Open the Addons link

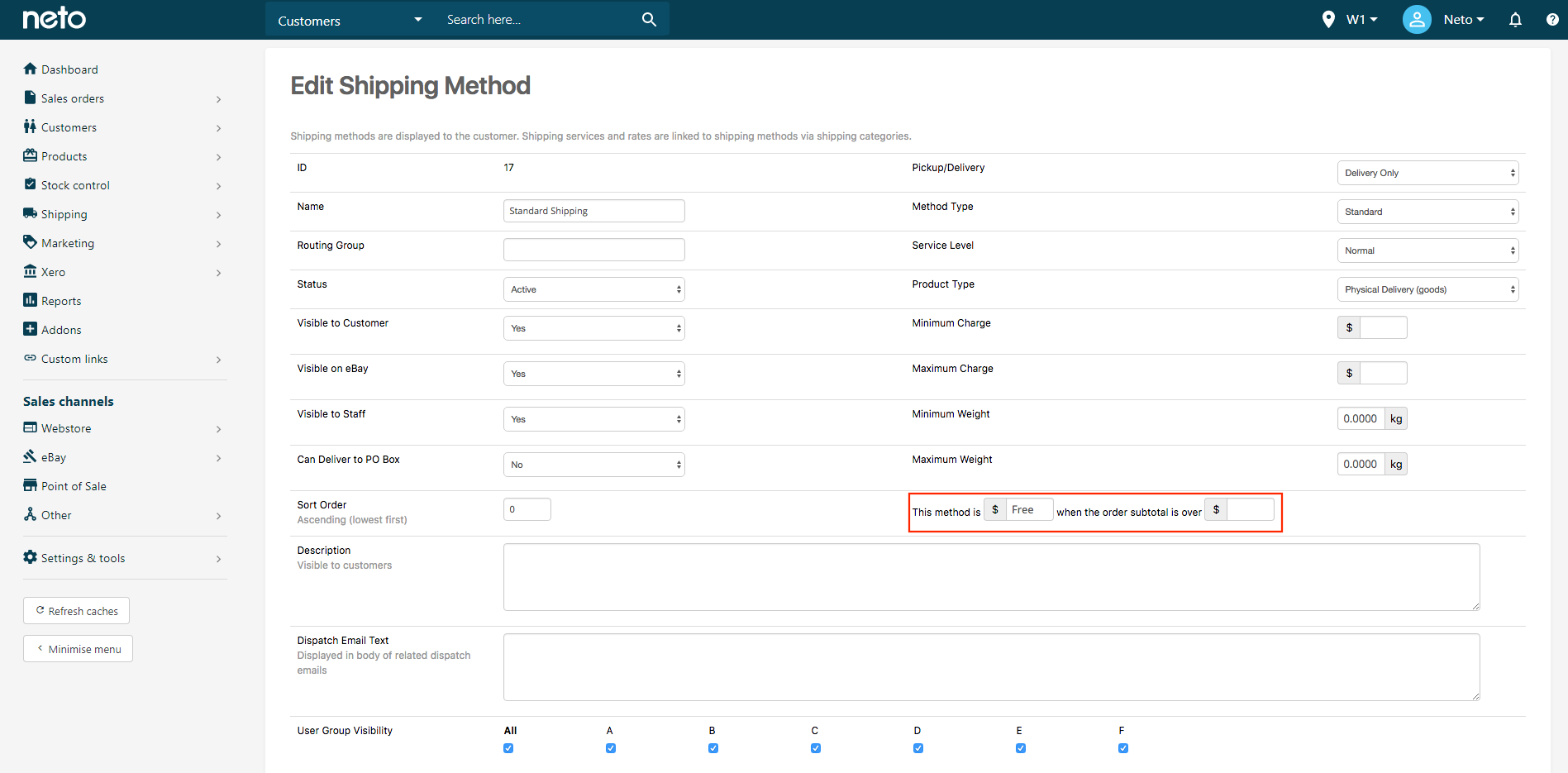click(x=61, y=330)
